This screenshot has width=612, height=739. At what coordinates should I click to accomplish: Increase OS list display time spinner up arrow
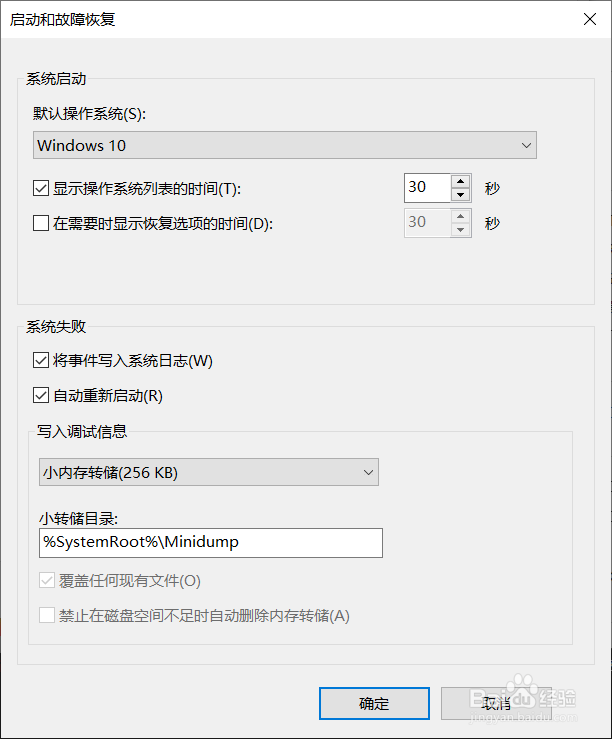point(460,181)
